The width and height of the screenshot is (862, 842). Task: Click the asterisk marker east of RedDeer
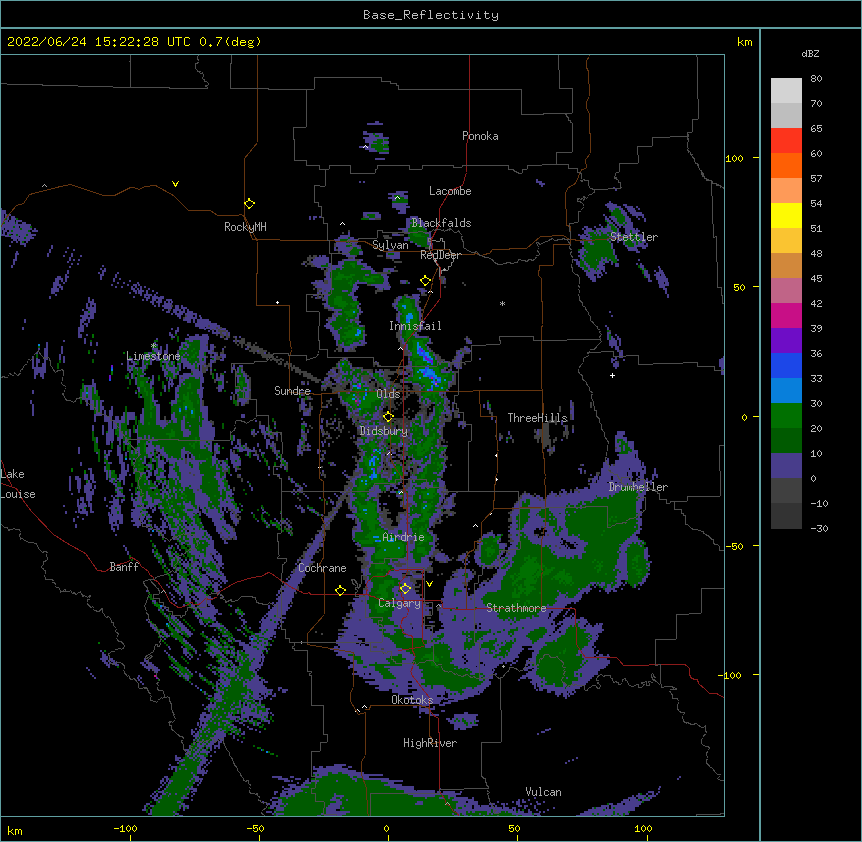point(502,303)
